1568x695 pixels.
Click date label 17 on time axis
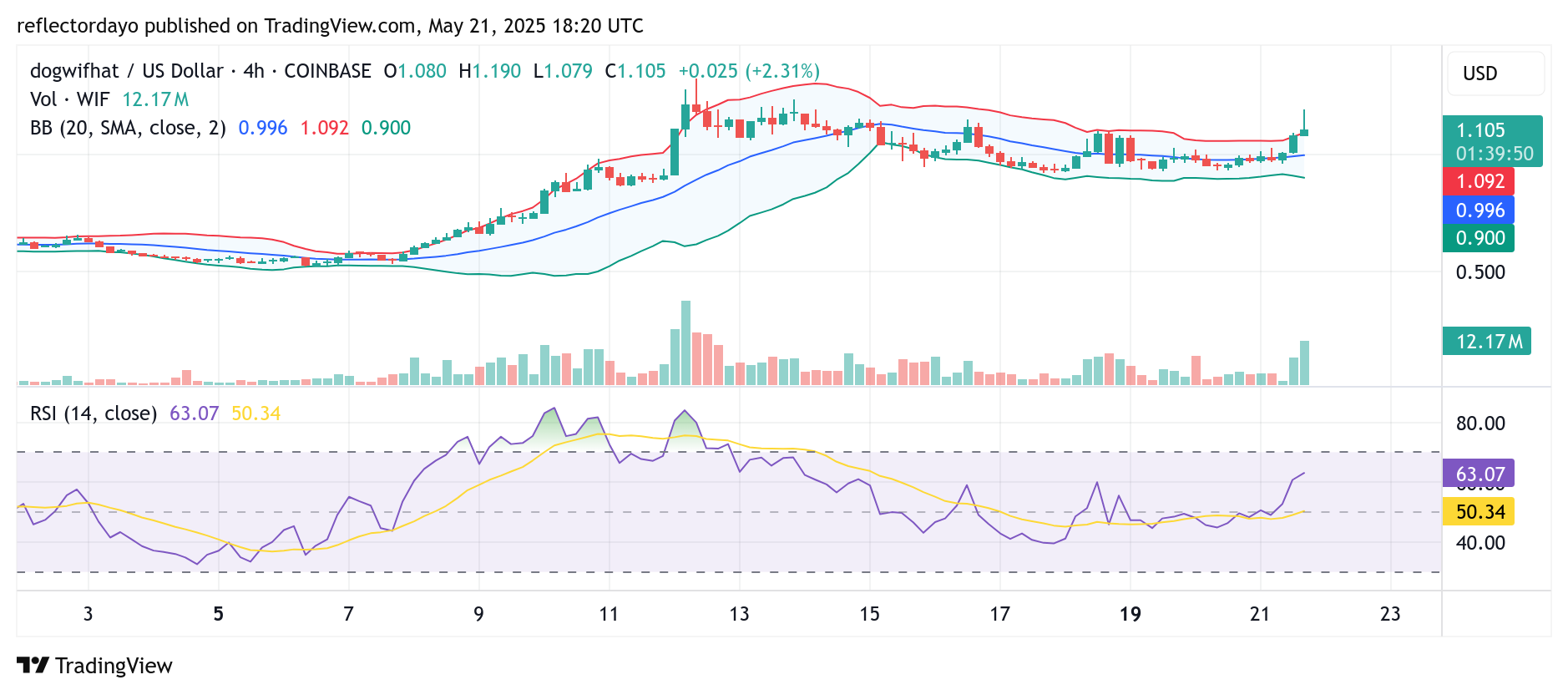(1000, 614)
